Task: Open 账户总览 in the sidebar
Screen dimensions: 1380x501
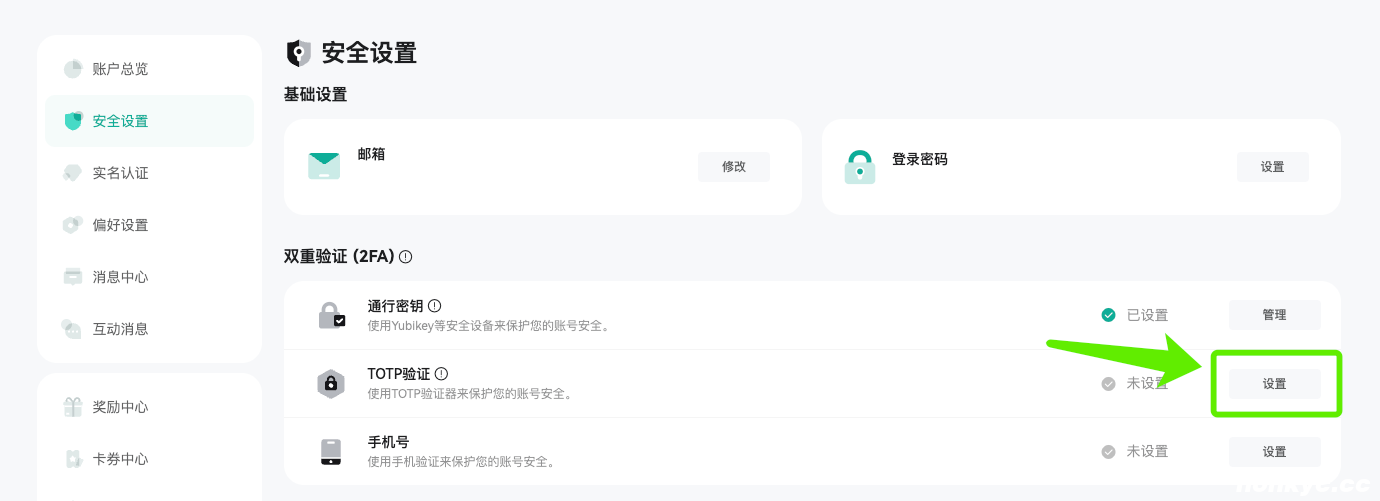Action: click(120, 69)
